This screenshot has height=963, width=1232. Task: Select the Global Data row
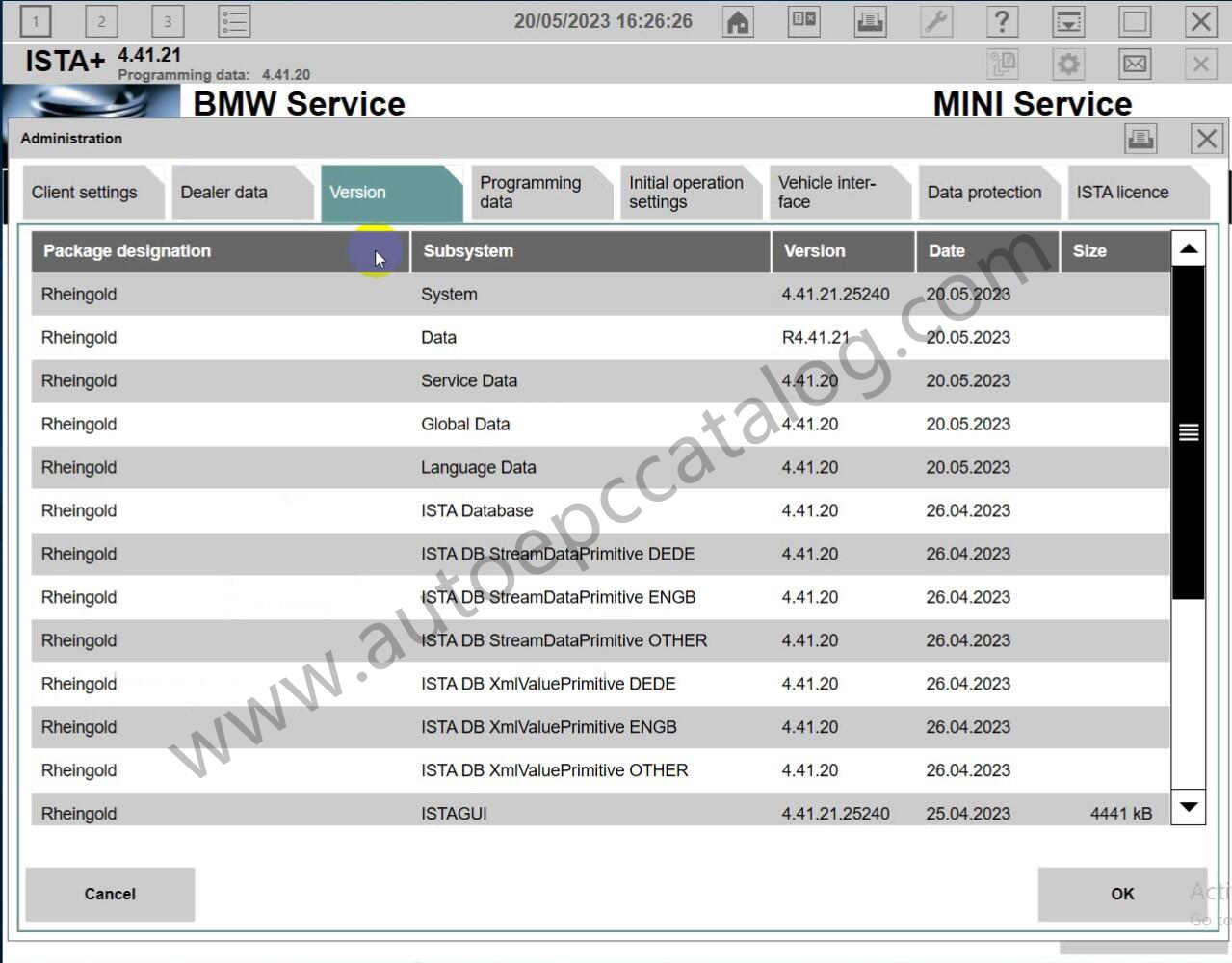tap(600, 425)
